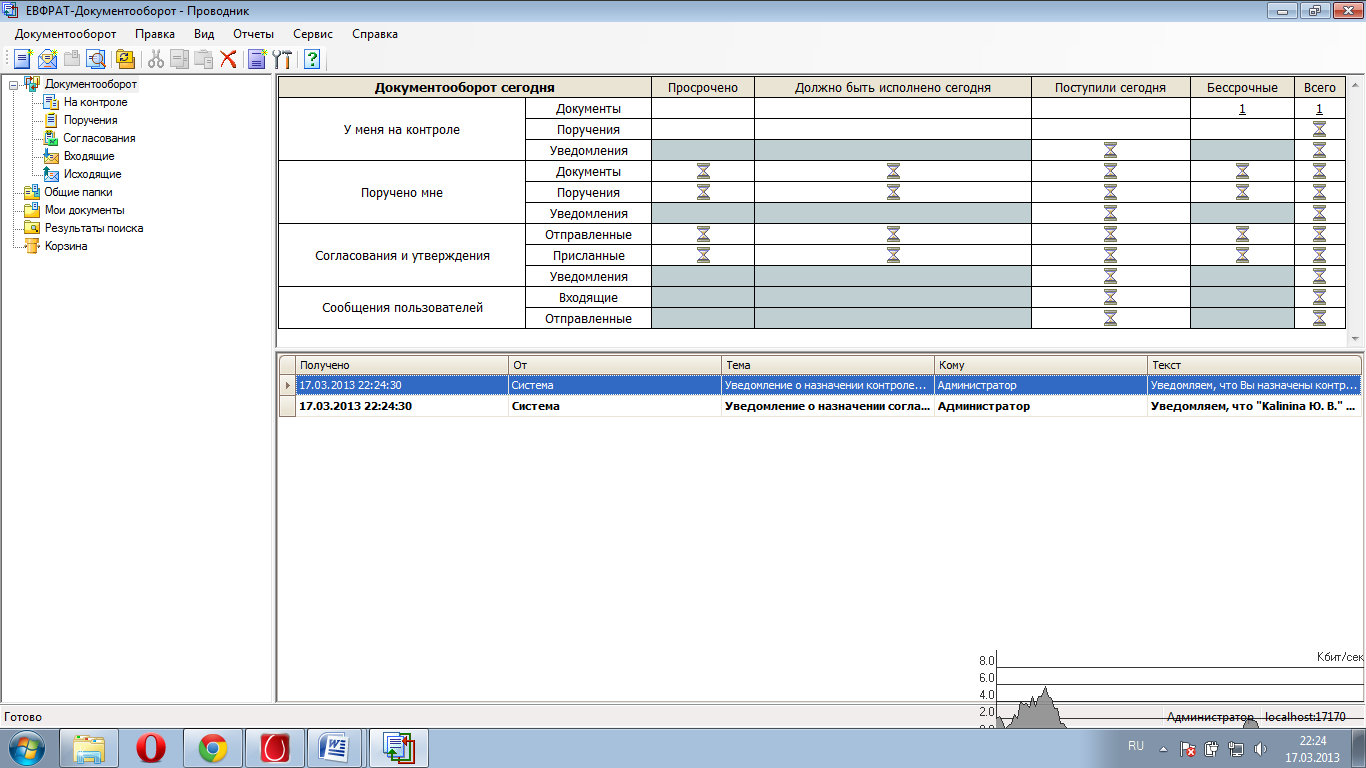Open the Справка menu

tap(375, 34)
